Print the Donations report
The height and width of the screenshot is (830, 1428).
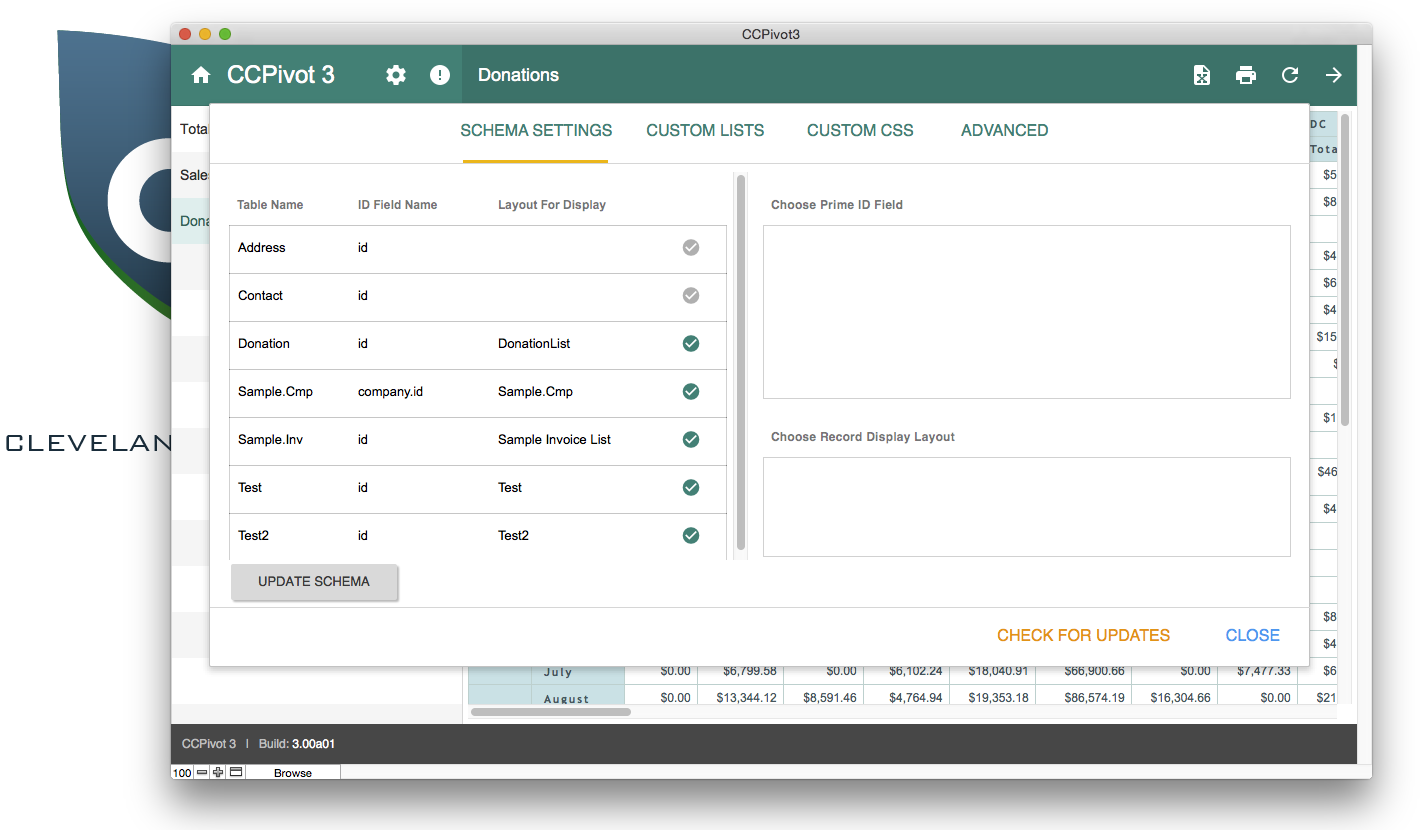[x=1246, y=75]
